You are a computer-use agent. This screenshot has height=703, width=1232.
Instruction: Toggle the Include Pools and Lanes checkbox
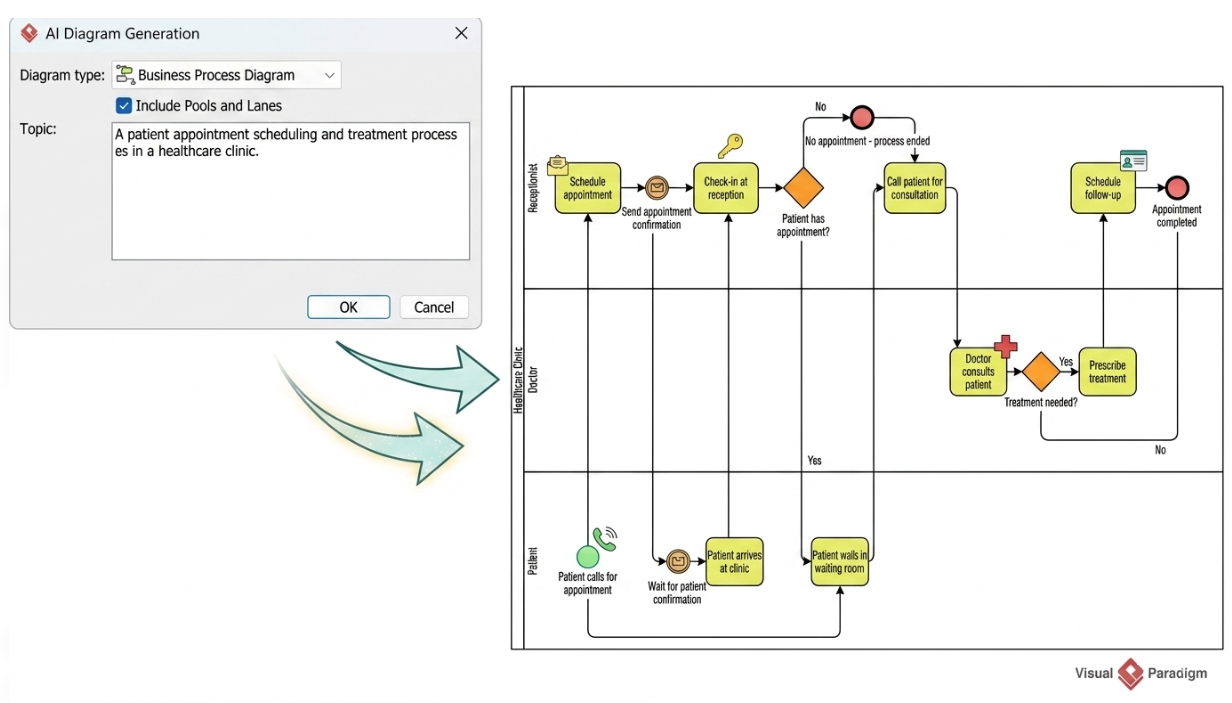(x=124, y=105)
